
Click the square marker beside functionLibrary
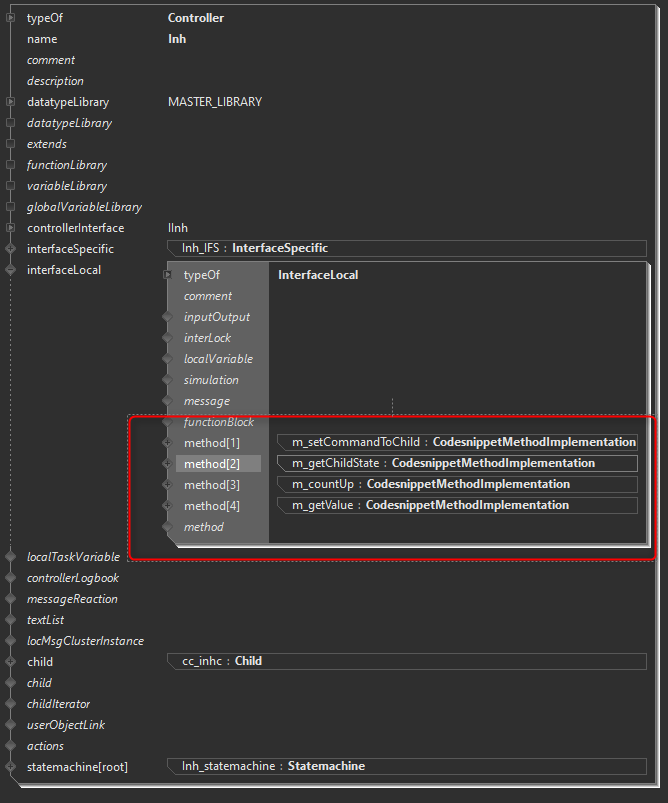10,165
